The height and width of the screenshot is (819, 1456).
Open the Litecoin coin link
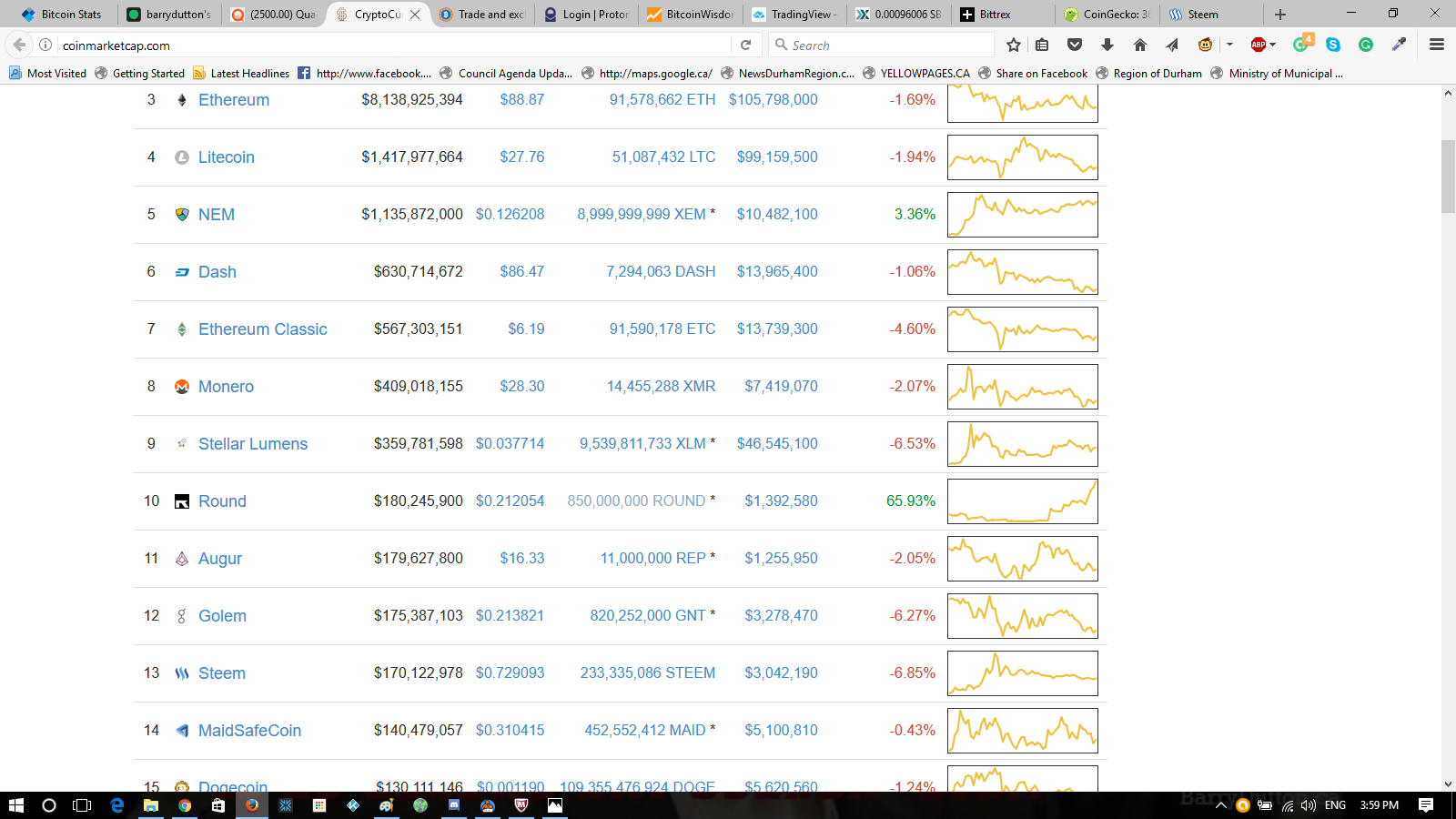tap(227, 157)
